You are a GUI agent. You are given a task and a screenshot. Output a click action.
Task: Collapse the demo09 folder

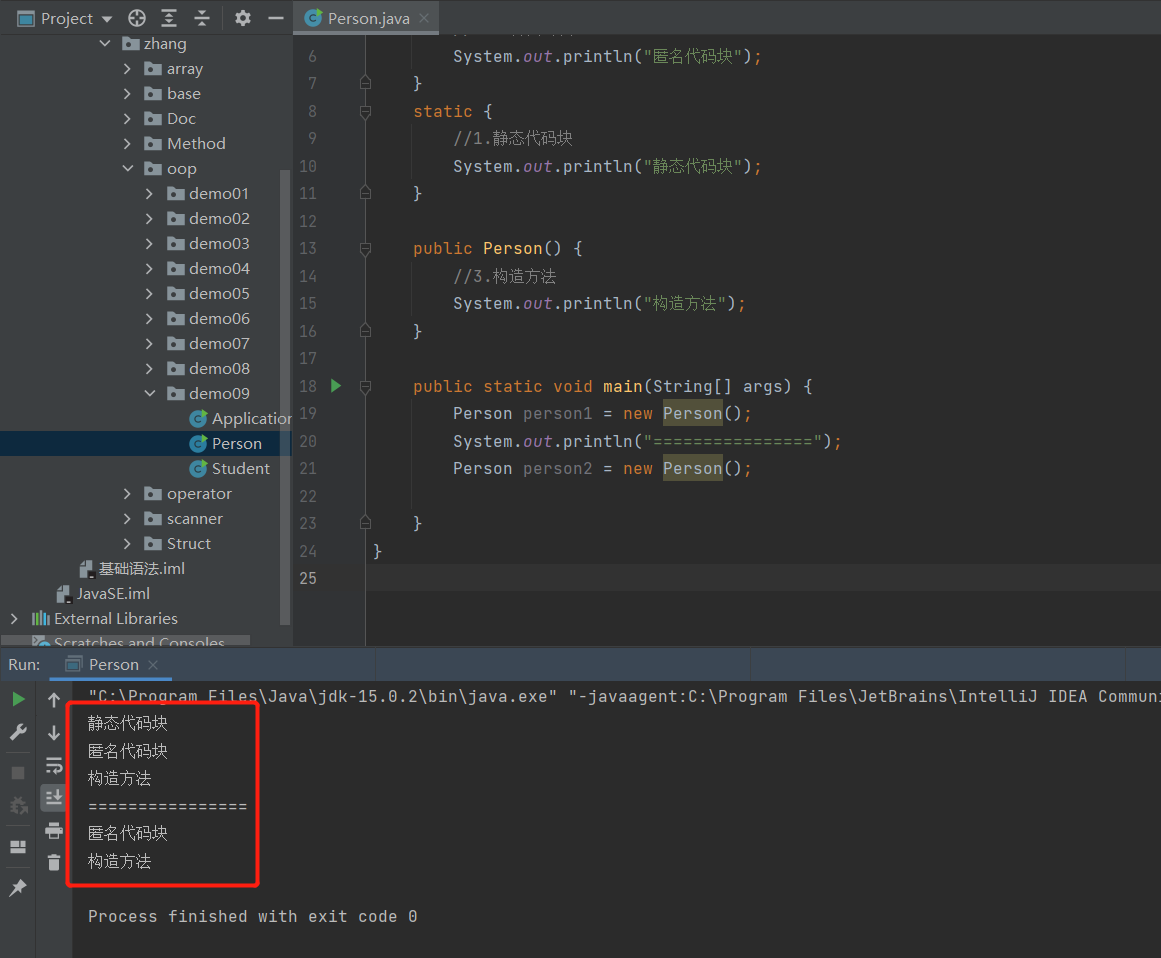click(x=150, y=393)
